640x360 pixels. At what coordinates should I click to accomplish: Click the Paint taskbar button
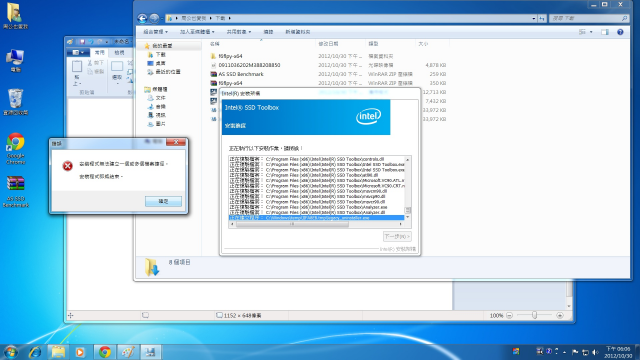point(128,352)
